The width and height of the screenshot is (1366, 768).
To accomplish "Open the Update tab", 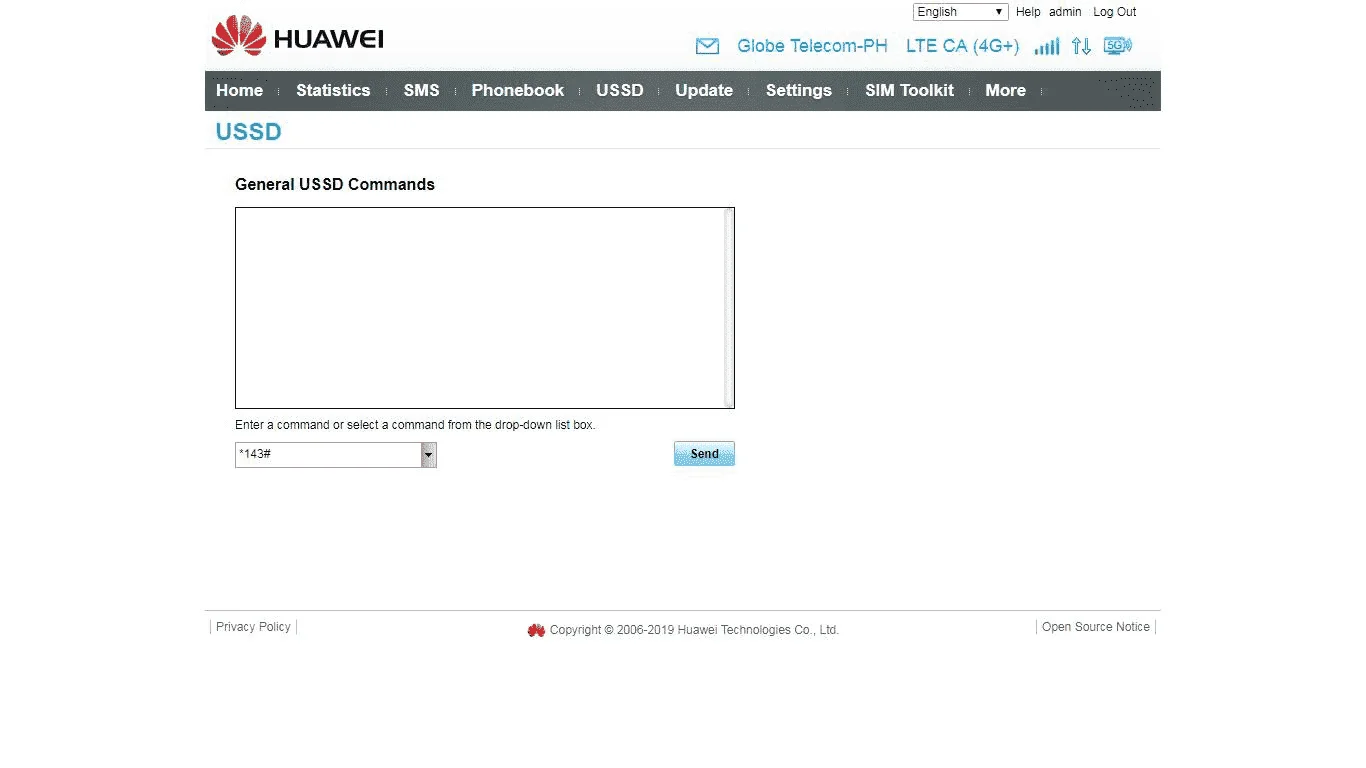I will click(704, 90).
